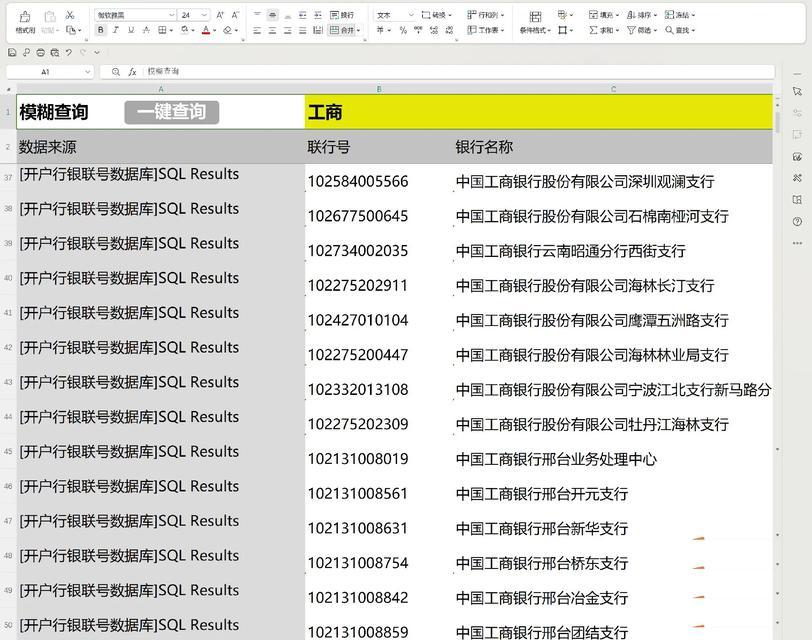This screenshot has width=812, height=640.
Task: Click the borders grid icon
Action: [x=162, y=30]
